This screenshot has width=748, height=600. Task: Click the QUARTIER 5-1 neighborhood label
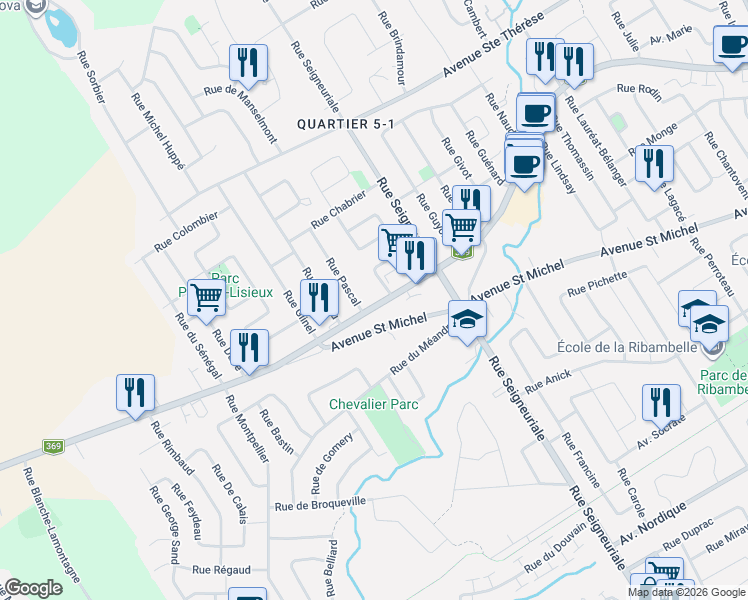coord(346,124)
